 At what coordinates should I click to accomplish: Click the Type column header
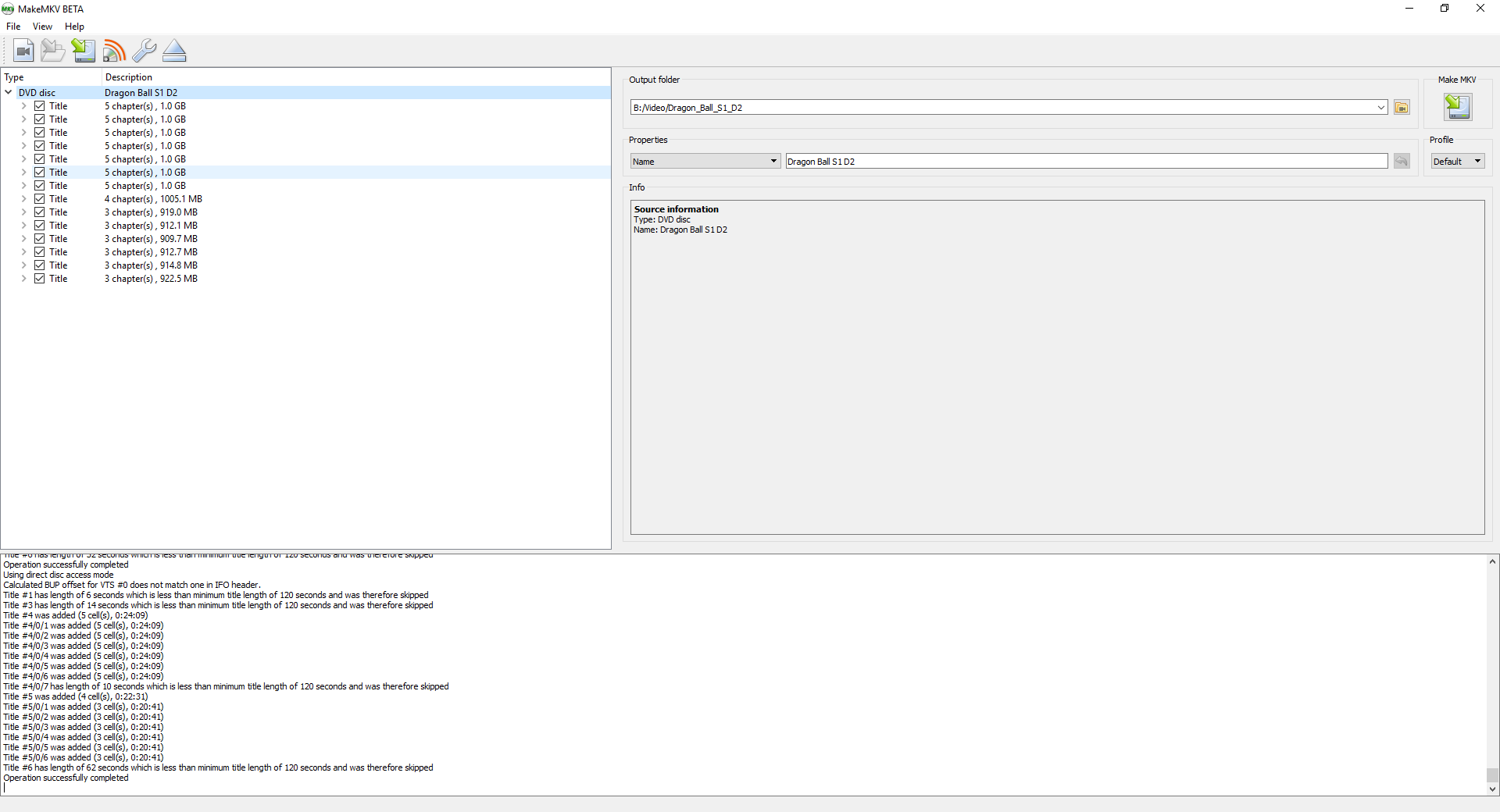pyautogui.click(x=51, y=77)
